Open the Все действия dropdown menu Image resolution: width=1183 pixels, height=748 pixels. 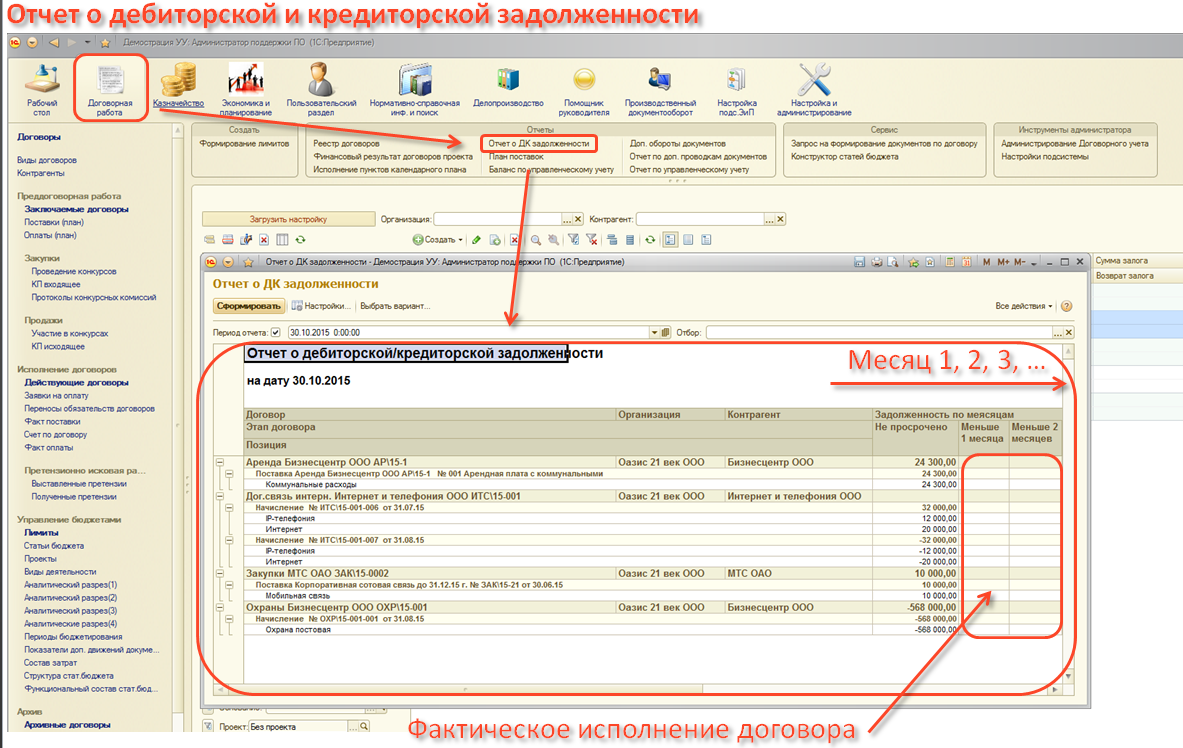(1023, 306)
